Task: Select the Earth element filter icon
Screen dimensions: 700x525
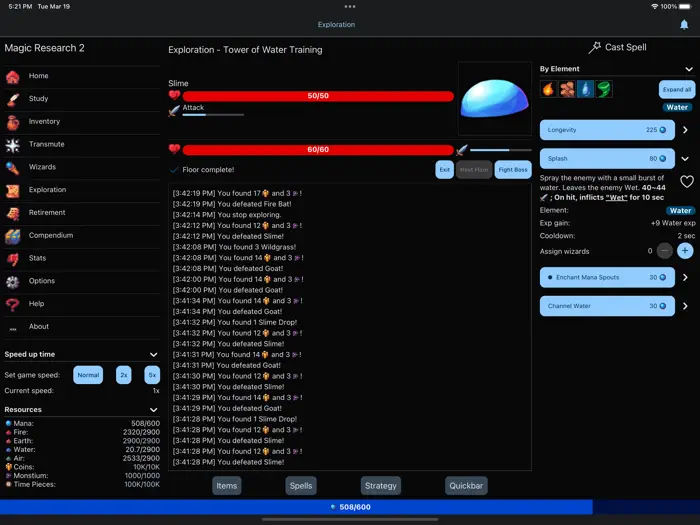Action: coord(567,89)
